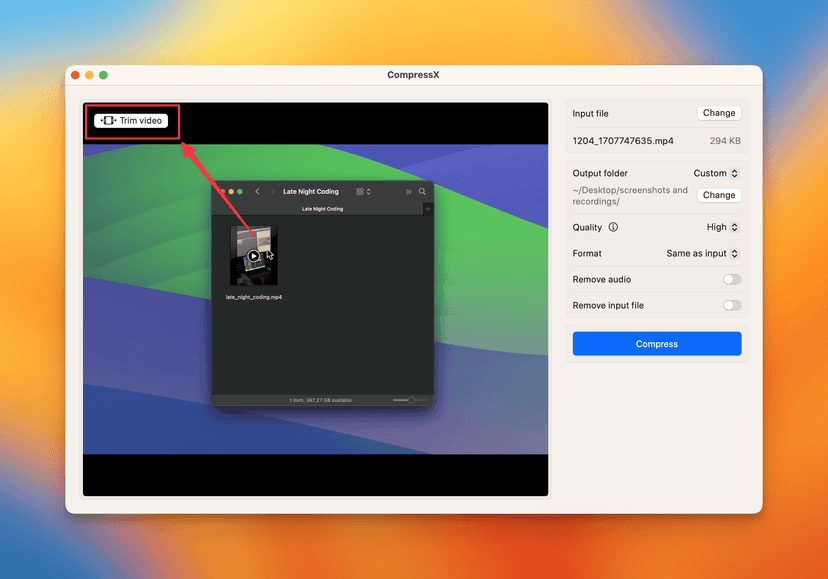
Task: Adjust the icon size slider in Finder status bar
Action: [x=412, y=400]
